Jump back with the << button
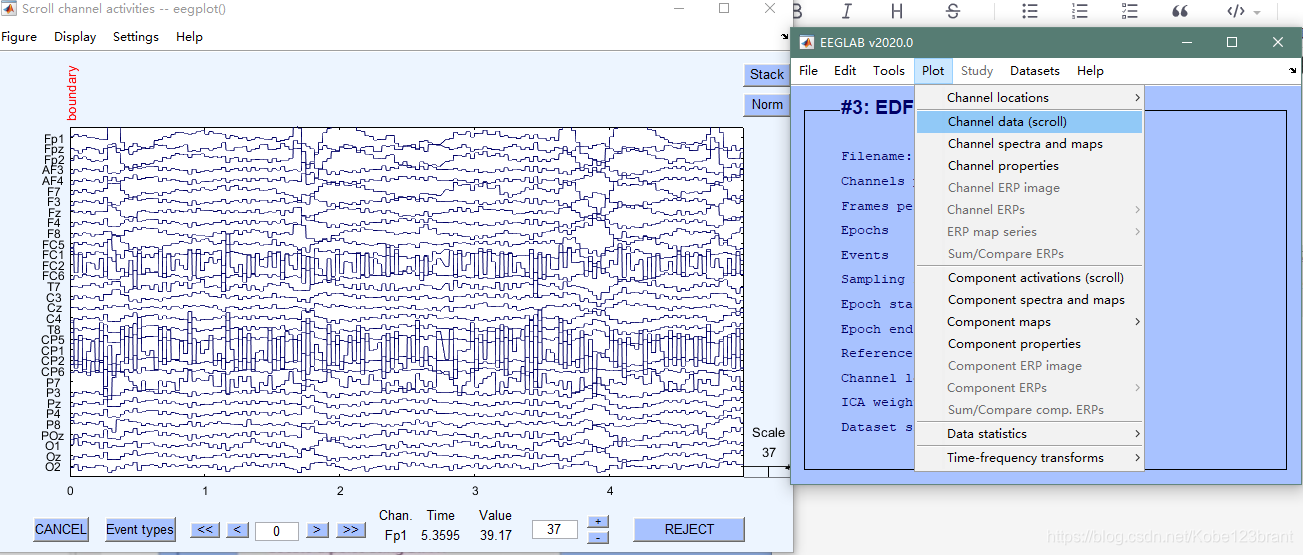 pyautogui.click(x=205, y=530)
